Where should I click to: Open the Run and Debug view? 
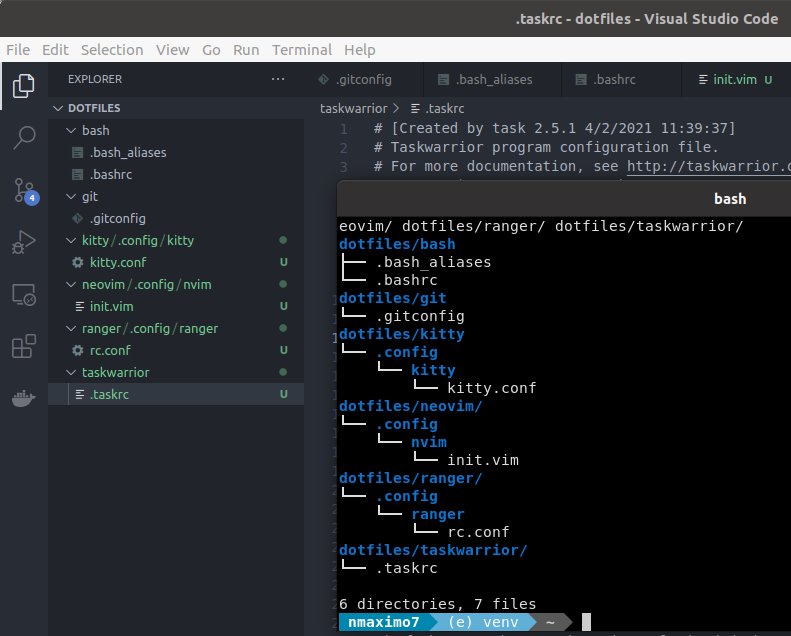pyautogui.click(x=24, y=242)
